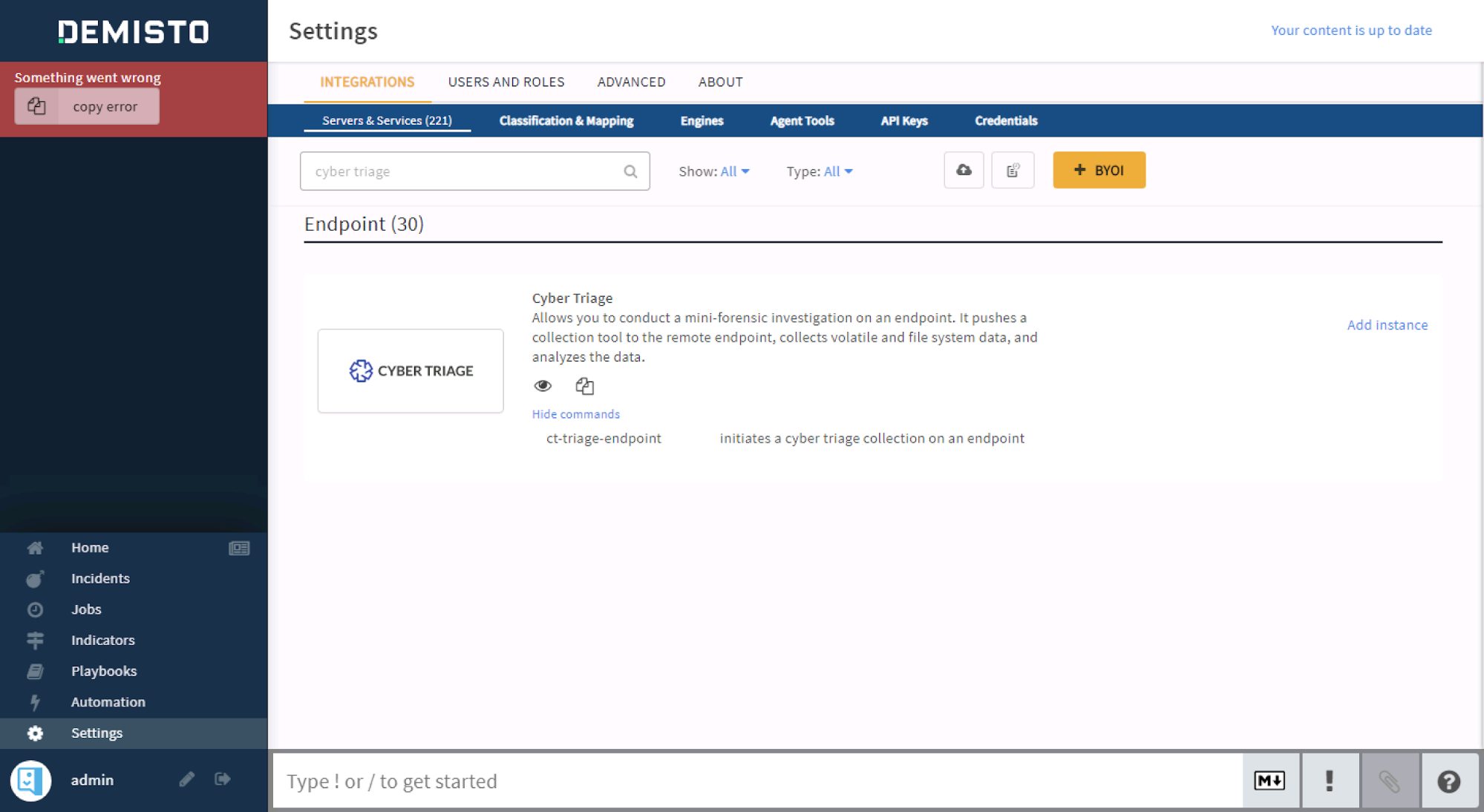Open Playbooks page

pyautogui.click(x=104, y=671)
